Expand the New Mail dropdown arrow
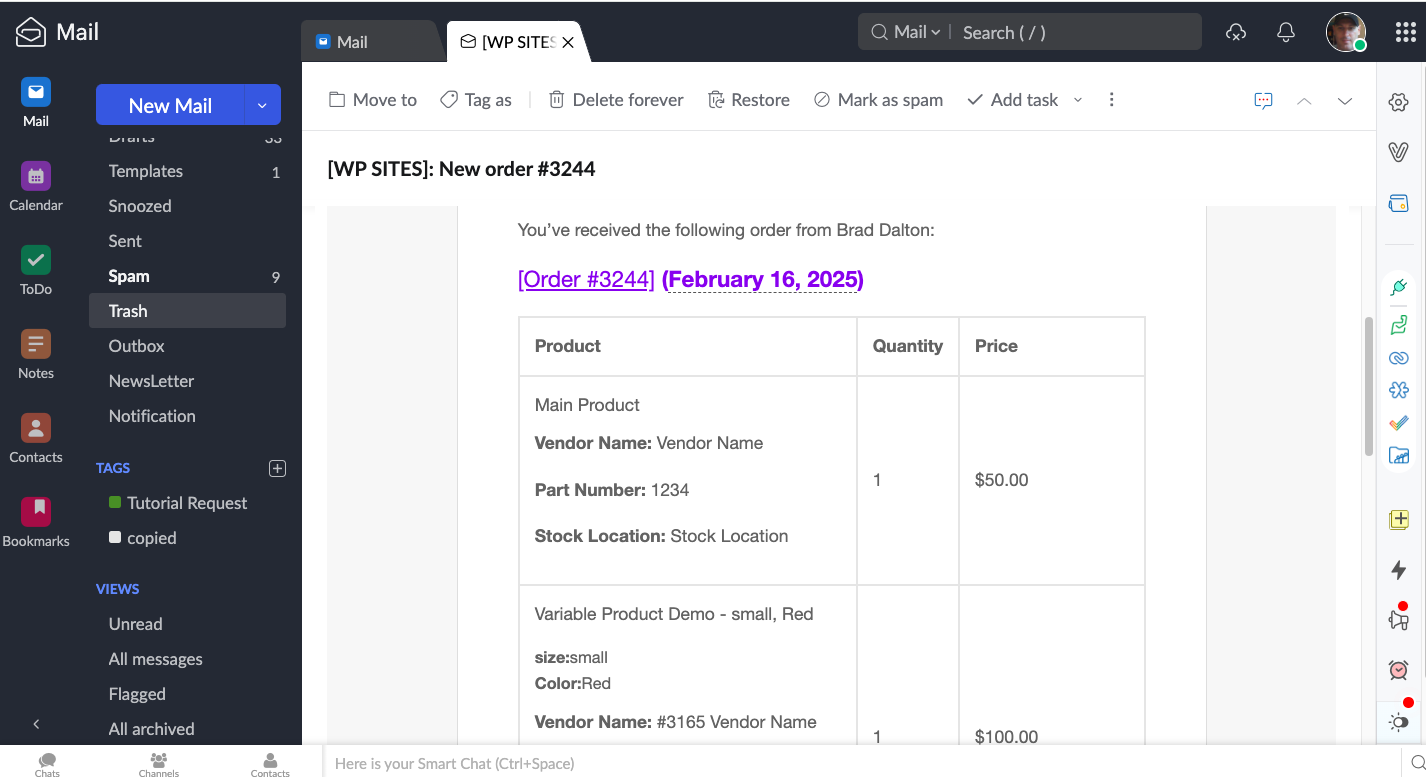This screenshot has width=1426, height=777. (x=262, y=105)
